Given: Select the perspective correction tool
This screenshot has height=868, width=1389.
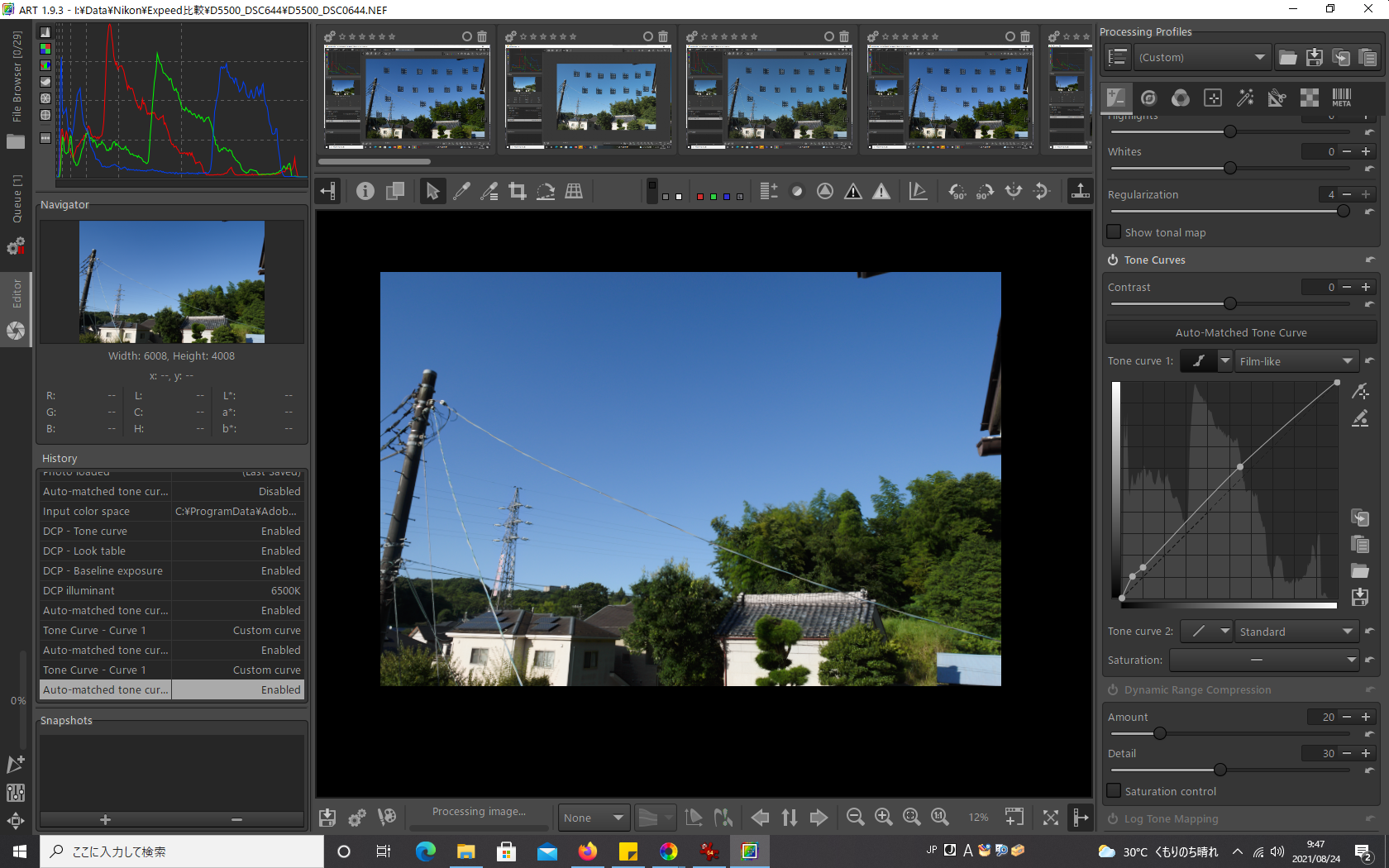Looking at the screenshot, I should click(574, 192).
